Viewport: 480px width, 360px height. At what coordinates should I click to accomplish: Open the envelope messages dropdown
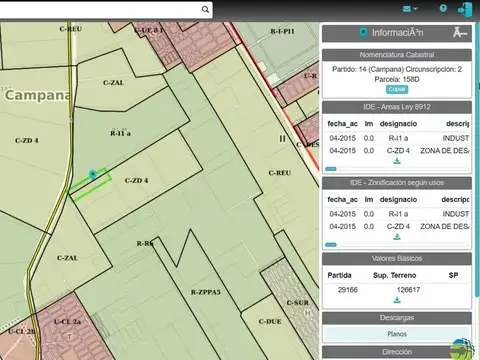coord(410,9)
